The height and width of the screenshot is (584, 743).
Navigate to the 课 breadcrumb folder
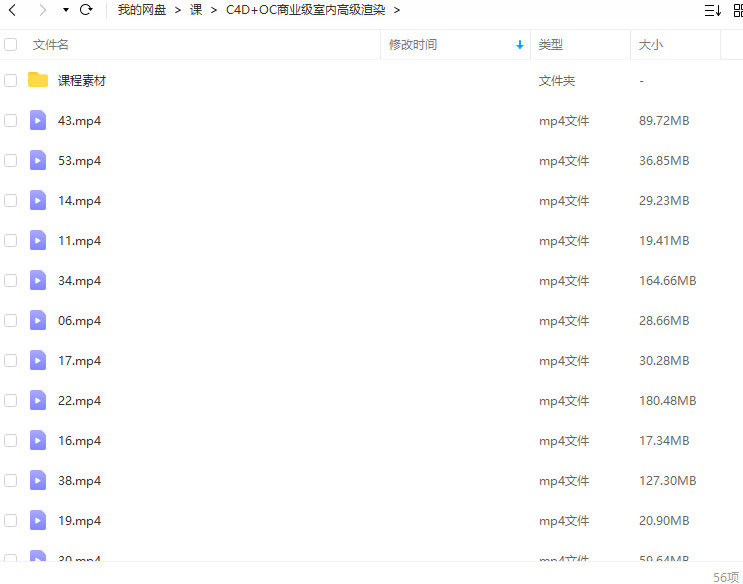click(196, 10)
